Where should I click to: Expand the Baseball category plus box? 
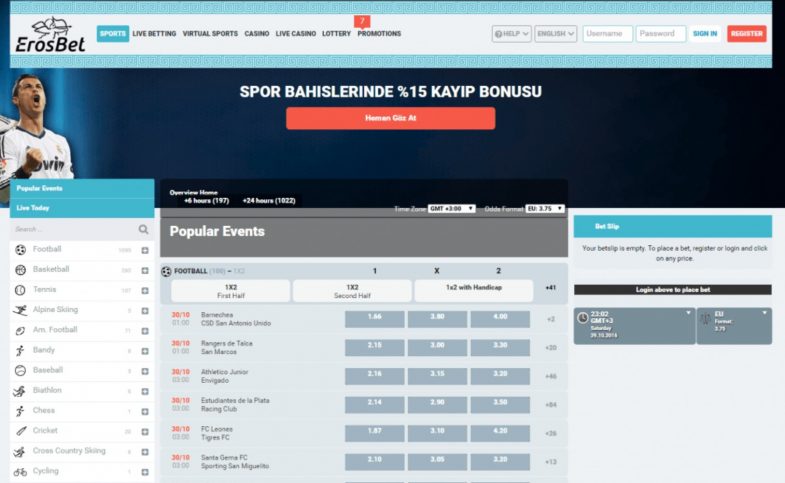click(x=145, y=370)
